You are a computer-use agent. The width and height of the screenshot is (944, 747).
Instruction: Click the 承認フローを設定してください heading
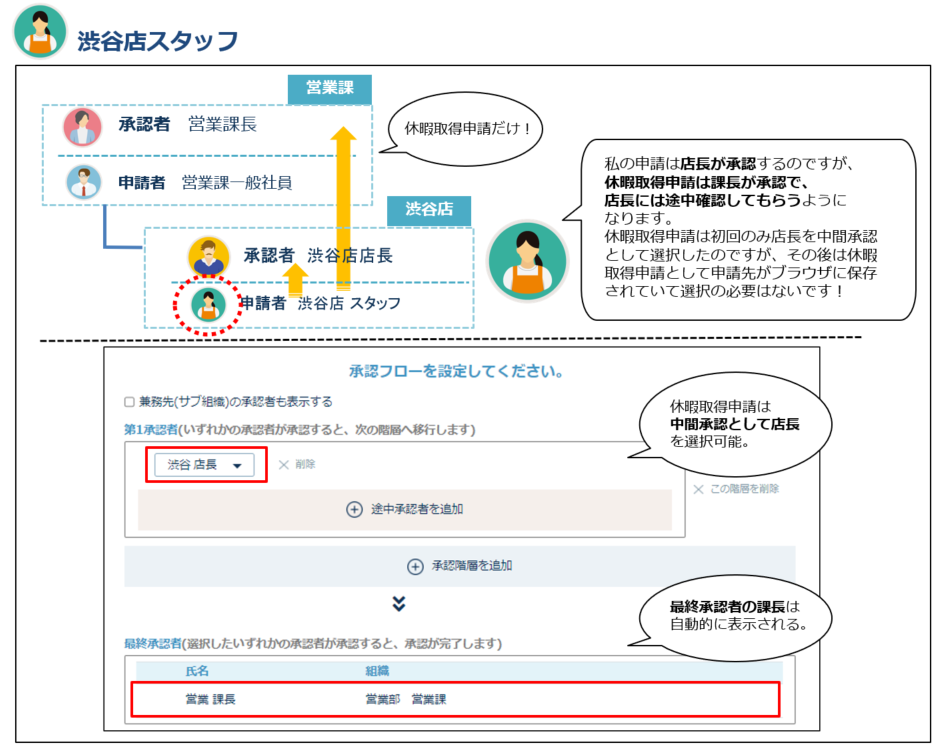(x=456, y=371)
